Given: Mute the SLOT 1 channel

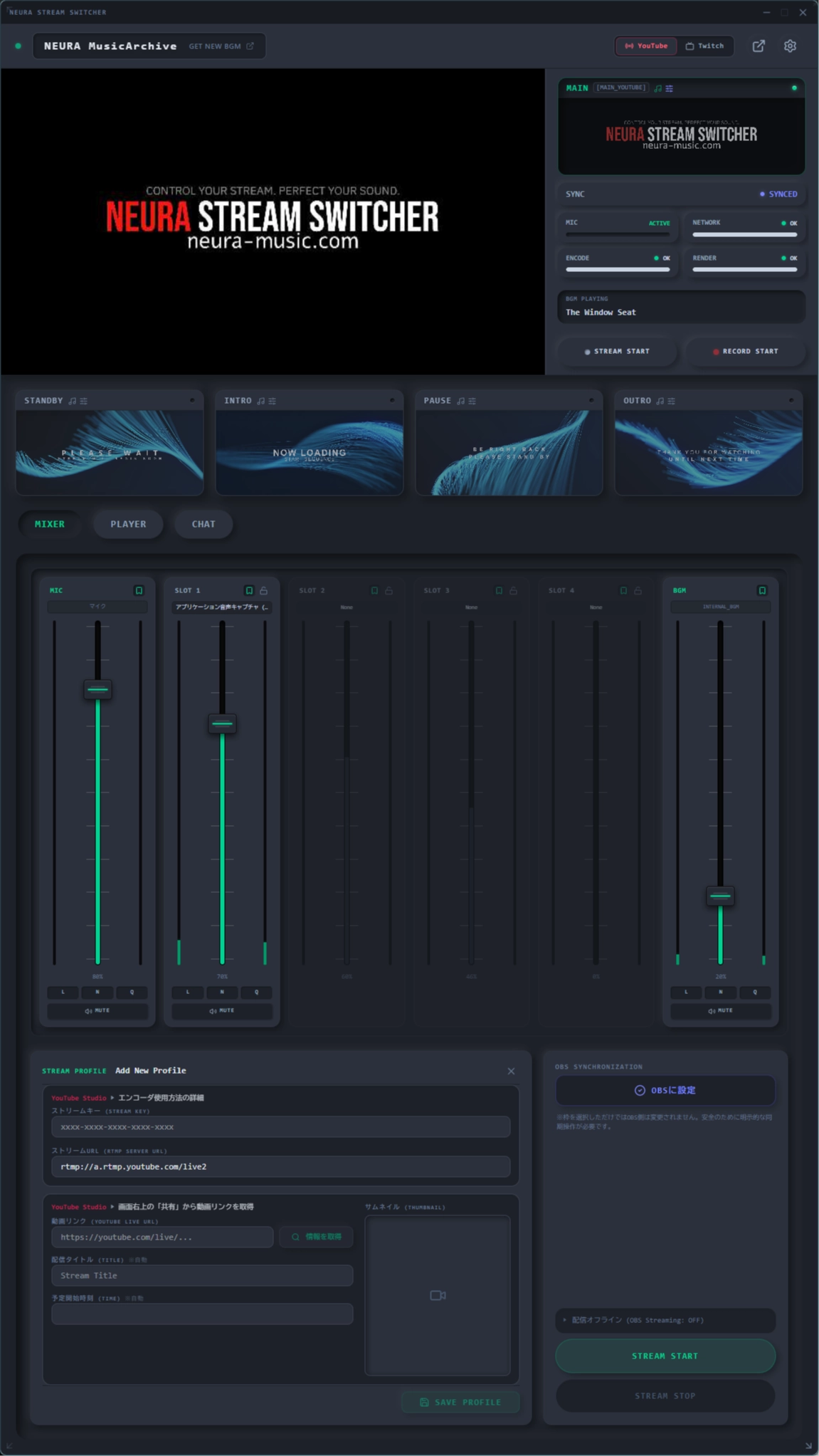Looking at the screenshot, I should coord(222,1010).
